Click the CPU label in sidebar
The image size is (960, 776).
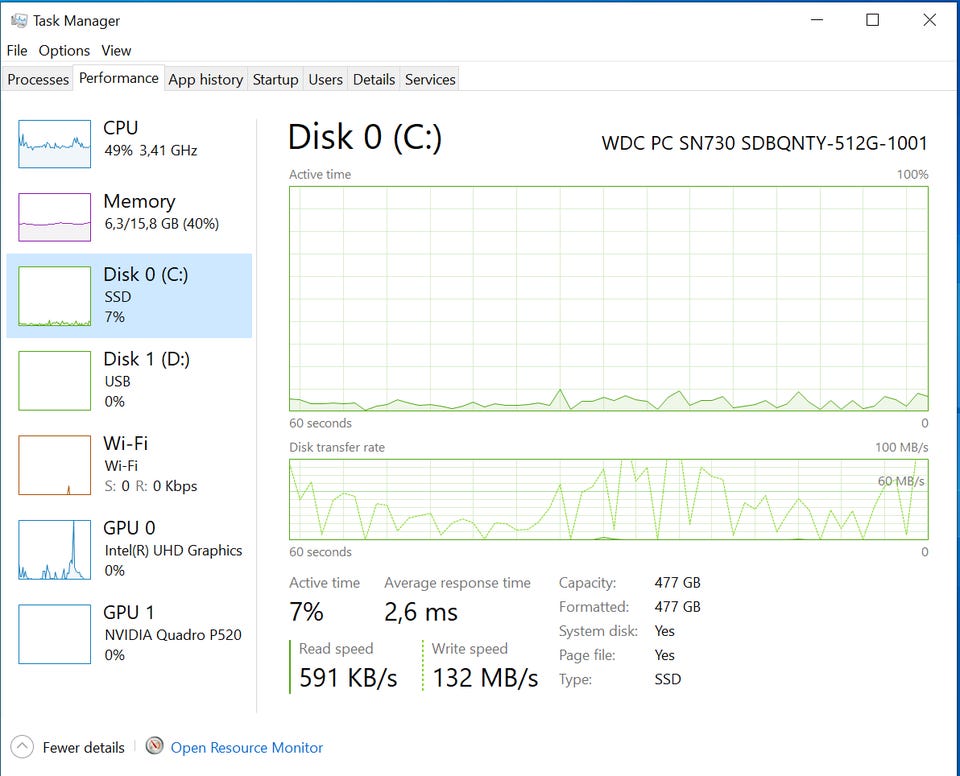pyautogui.click(x=121, y=128)
